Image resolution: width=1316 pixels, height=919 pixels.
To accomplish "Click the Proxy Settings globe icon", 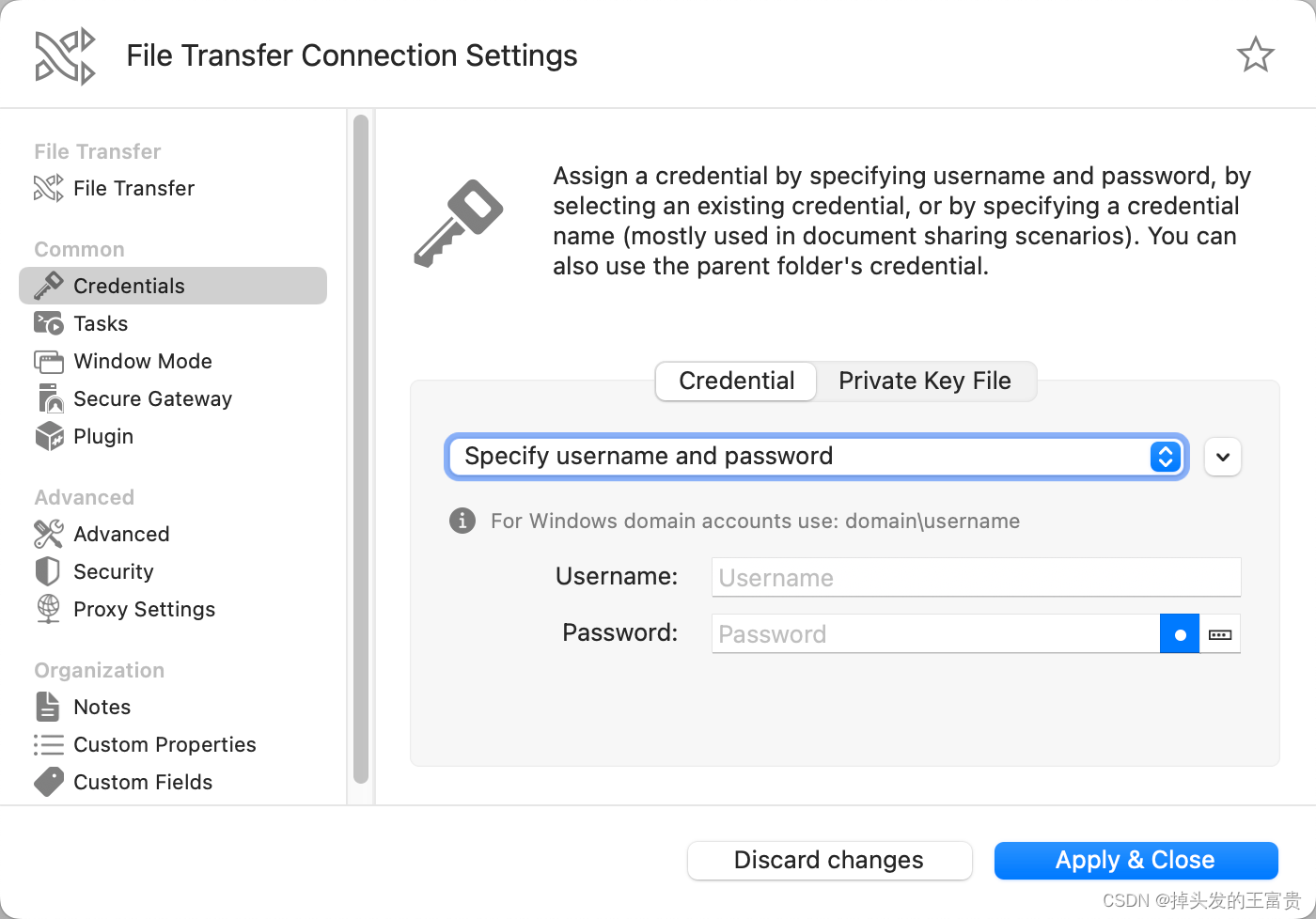I will 48,609.
